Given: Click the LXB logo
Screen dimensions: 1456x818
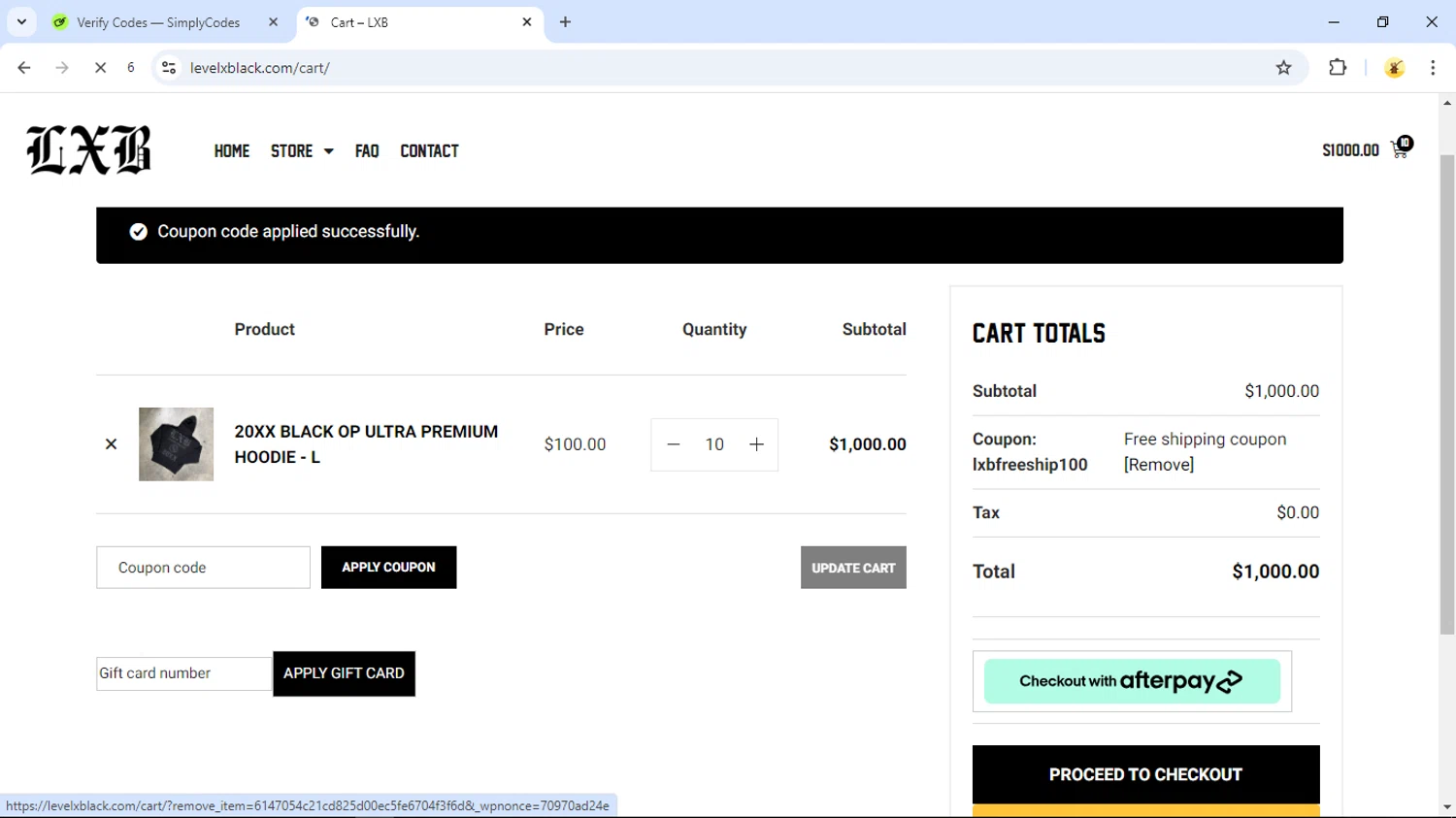Looking at the screenshot, I should [88, 150].
